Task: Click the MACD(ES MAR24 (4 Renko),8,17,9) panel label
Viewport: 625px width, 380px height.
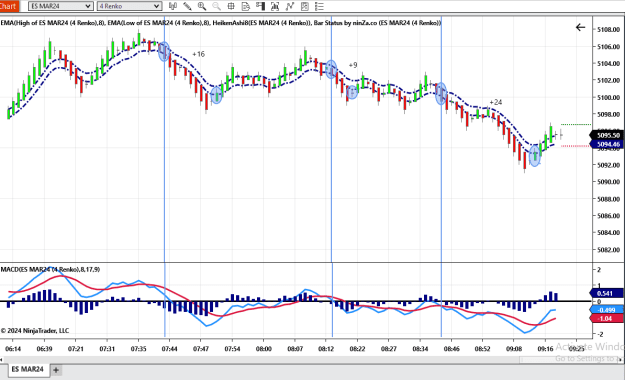Action: click(50, 270)
